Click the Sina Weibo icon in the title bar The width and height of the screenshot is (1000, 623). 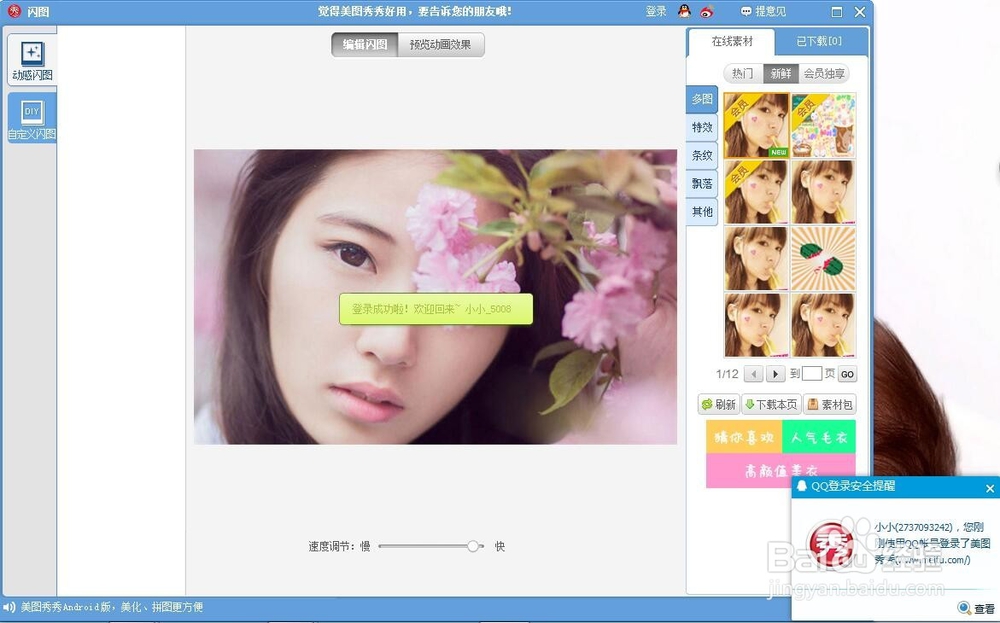tap(706, 11)
